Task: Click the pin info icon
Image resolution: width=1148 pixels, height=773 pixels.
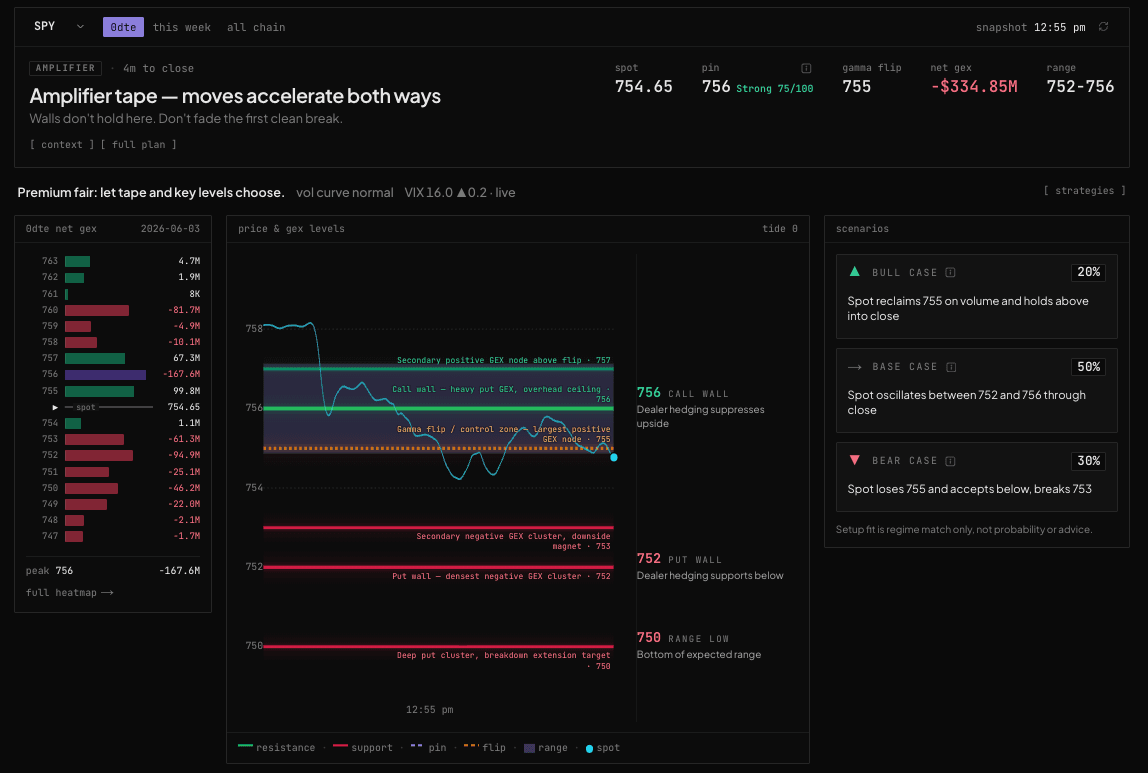Action: click(806, 68)
